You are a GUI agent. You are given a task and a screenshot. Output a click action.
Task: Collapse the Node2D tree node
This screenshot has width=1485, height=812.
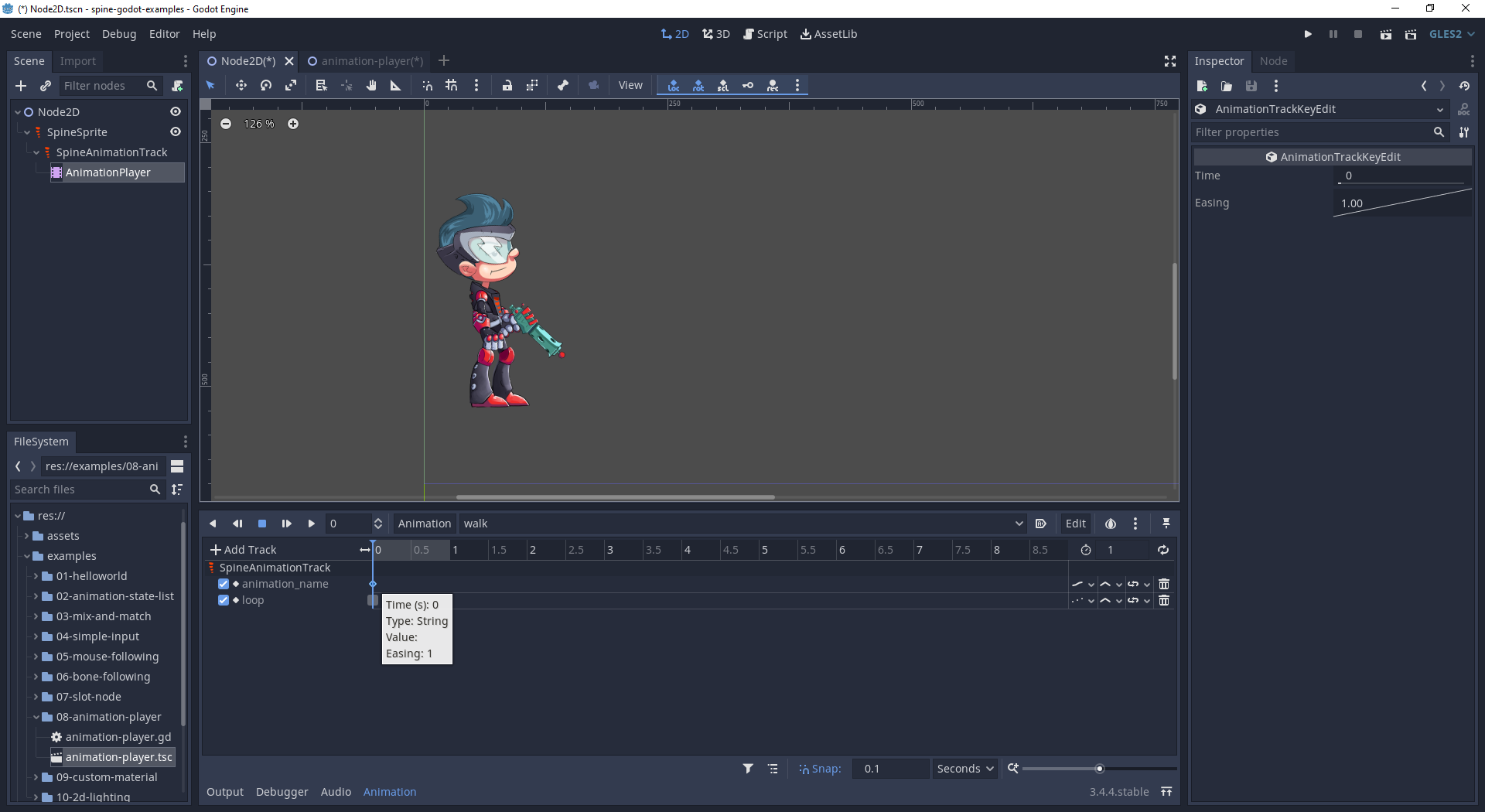[18, 112]
